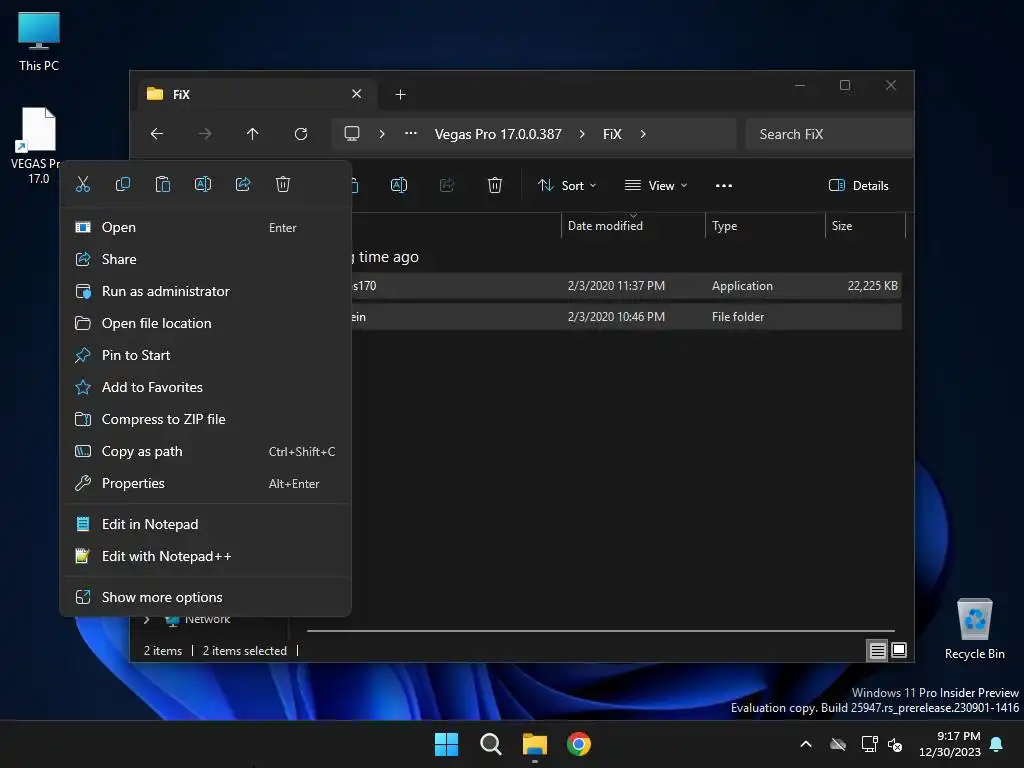Select Edit with Notepad++
The image size is (1024, 768).
206,556
